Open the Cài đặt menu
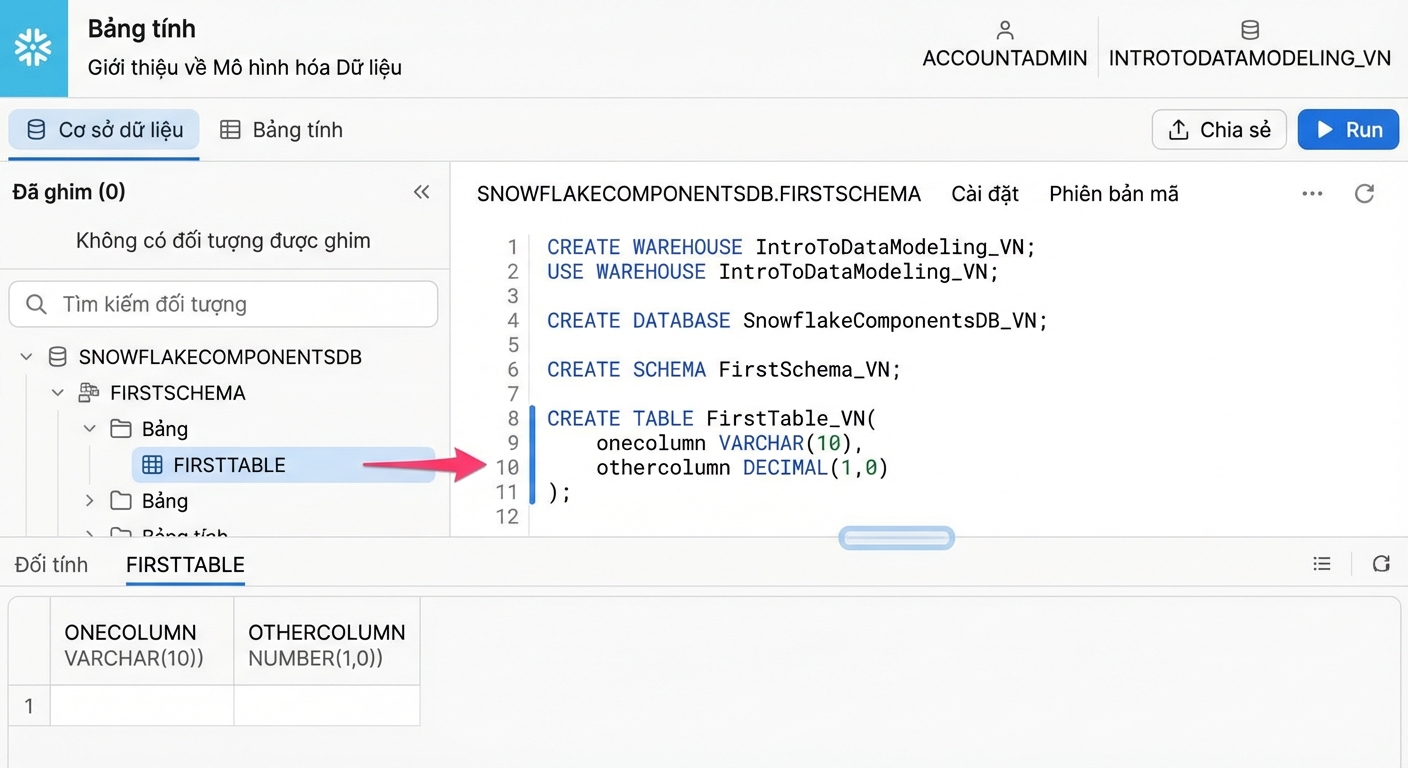 click(985, 194)
